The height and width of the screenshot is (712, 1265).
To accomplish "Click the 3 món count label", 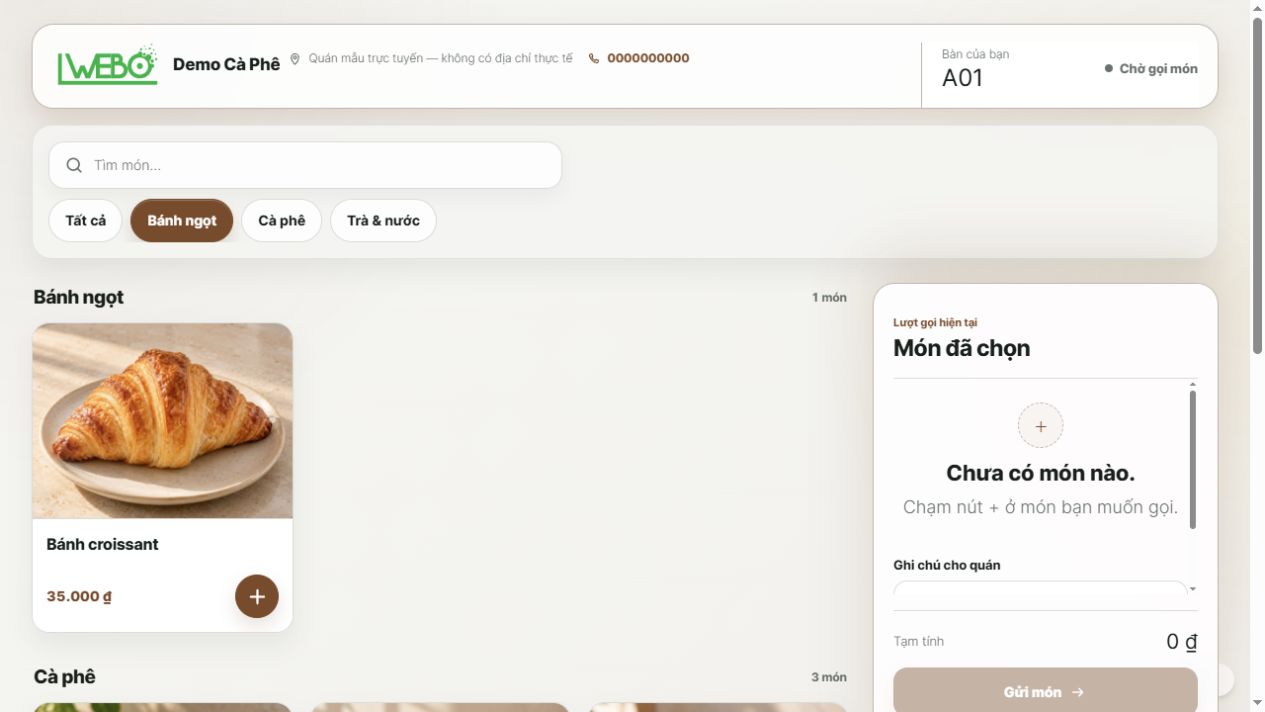I will pos(829,677).
